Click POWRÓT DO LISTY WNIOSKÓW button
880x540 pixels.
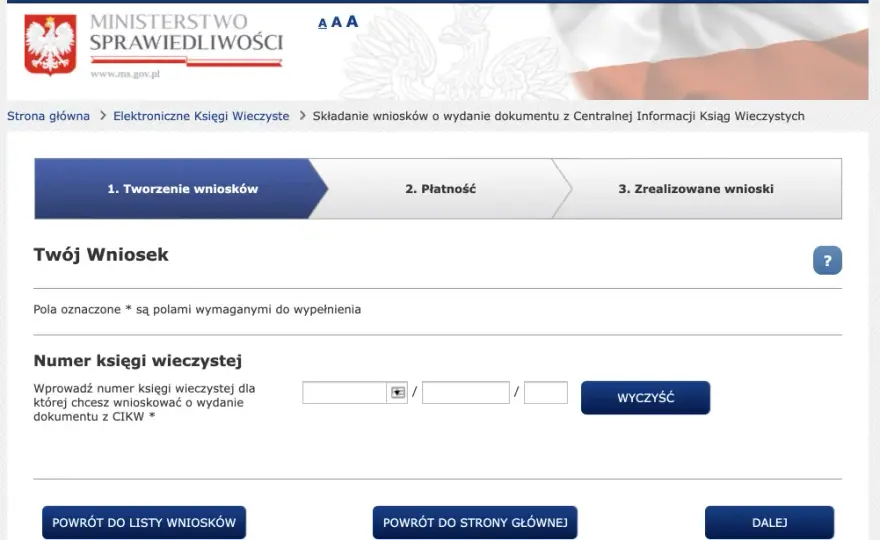[x=144, y=523]
